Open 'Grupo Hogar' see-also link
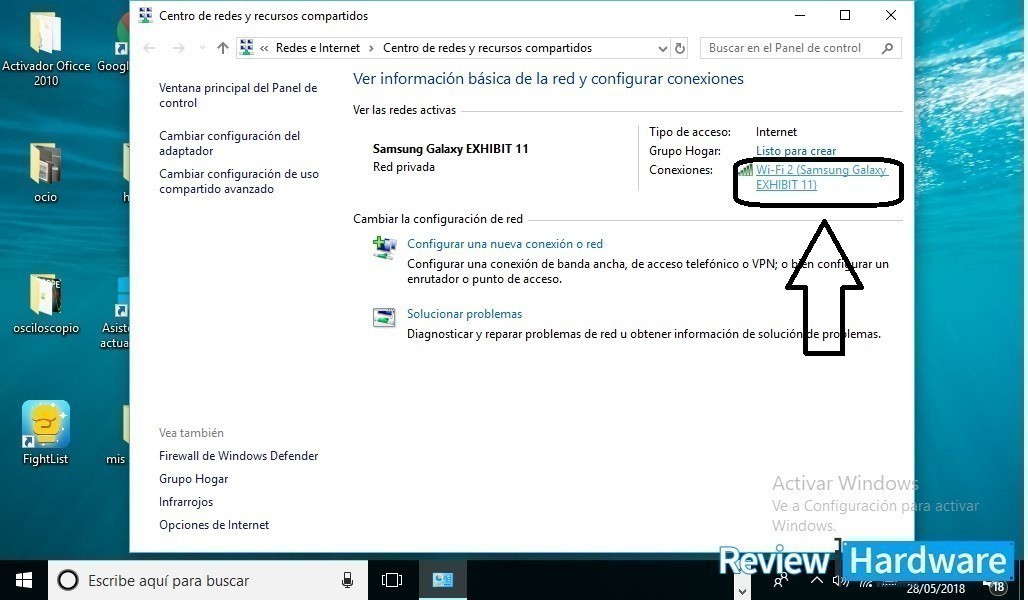 [x=193, y=479]
